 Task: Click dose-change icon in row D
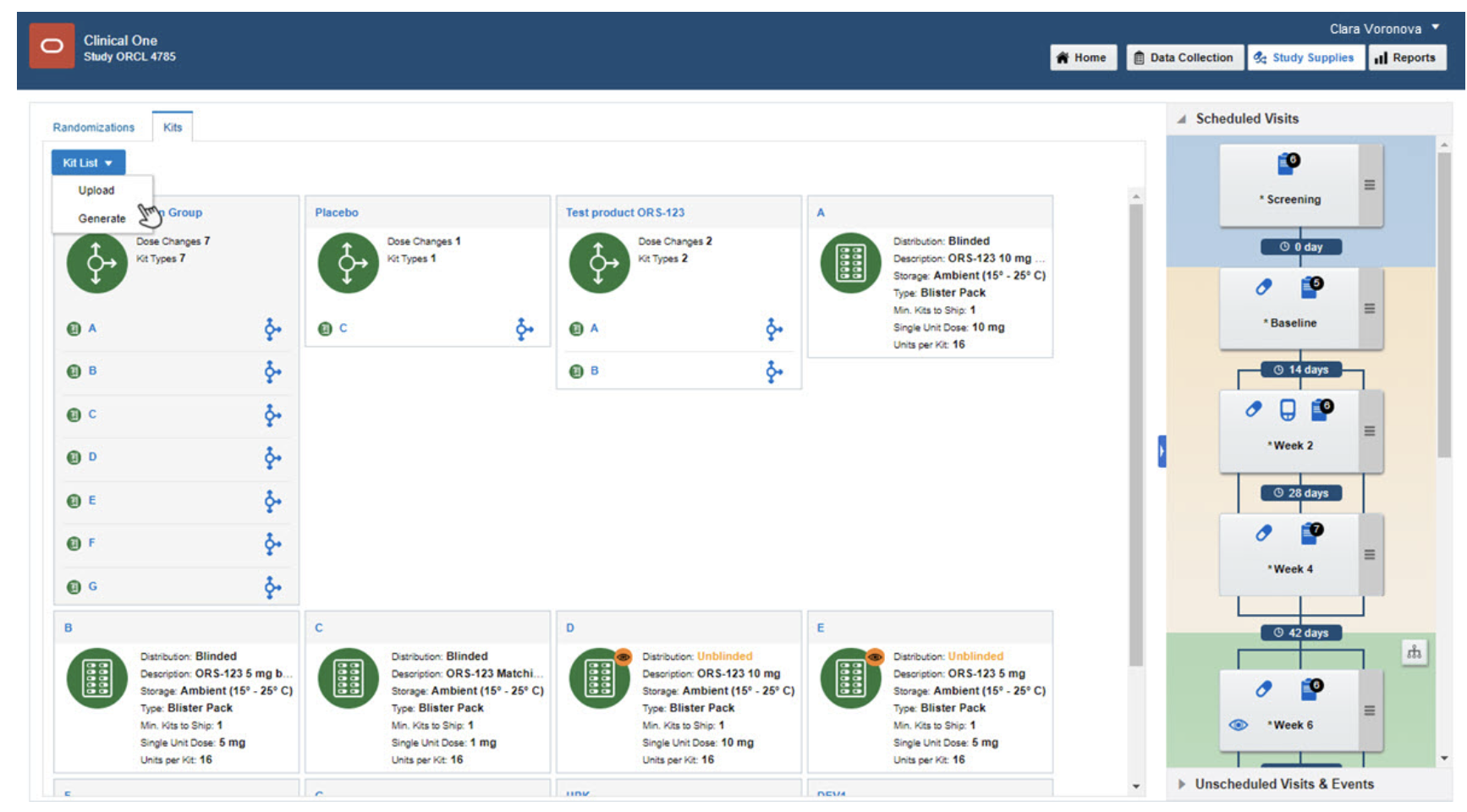tap(272, 458)
